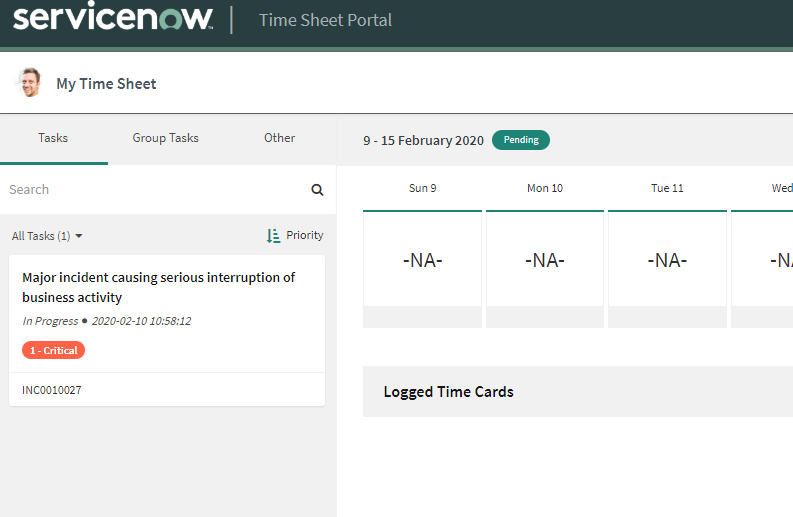Select the Tue 11 day header

tap(667, 188)
